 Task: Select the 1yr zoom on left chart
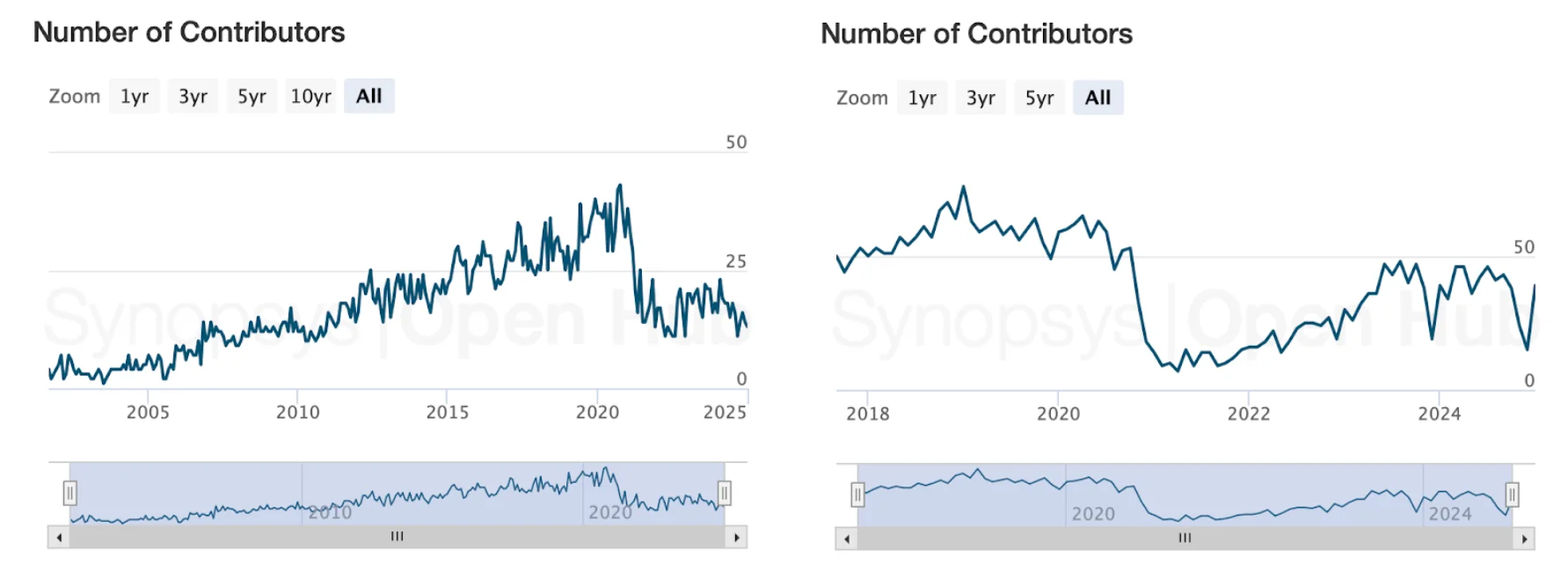point(134,96)
